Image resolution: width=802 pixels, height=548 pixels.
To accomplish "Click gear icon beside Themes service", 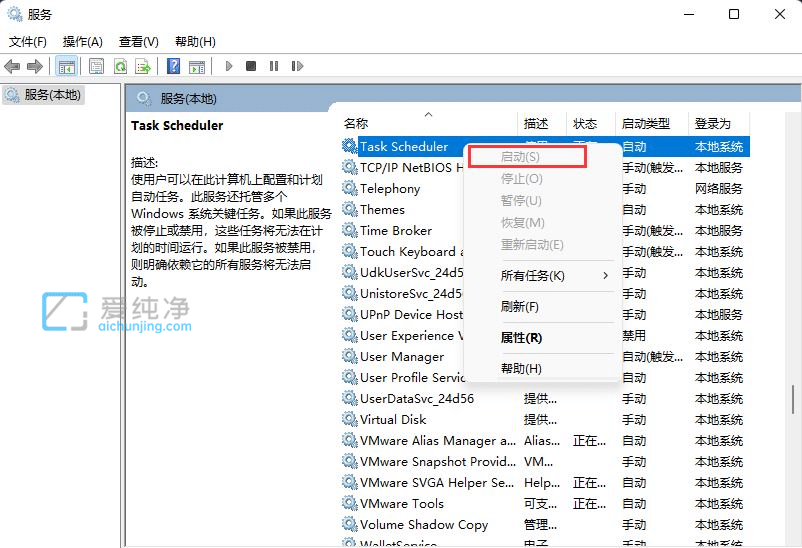I will 350,209.
